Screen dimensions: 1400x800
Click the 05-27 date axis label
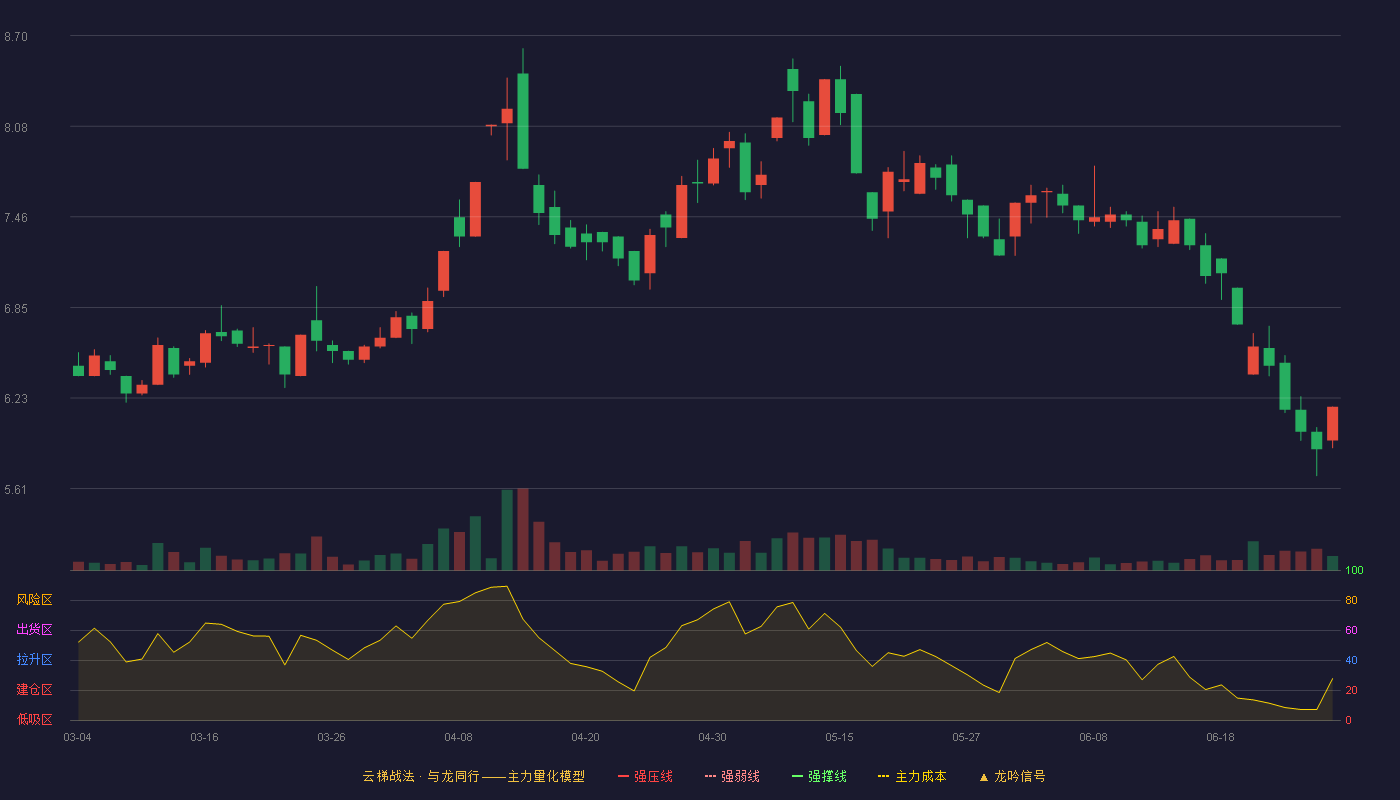click(x=966, y=737)
